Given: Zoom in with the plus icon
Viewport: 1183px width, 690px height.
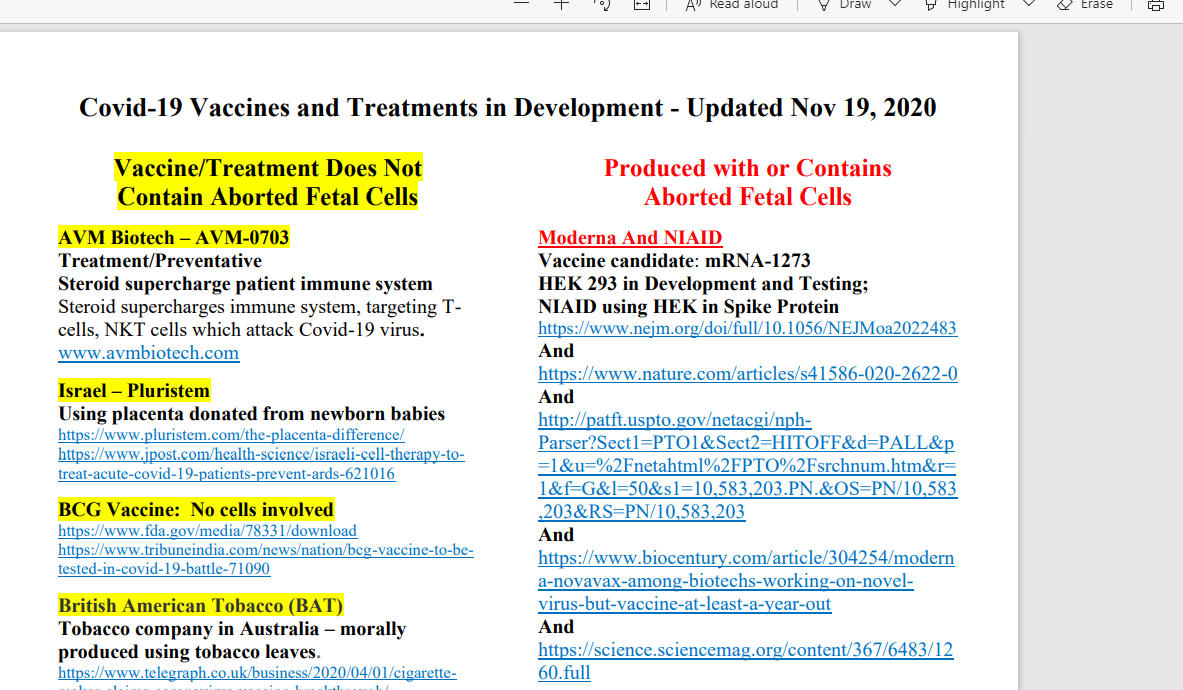Looking at the screenshot, I should point(561,5).
